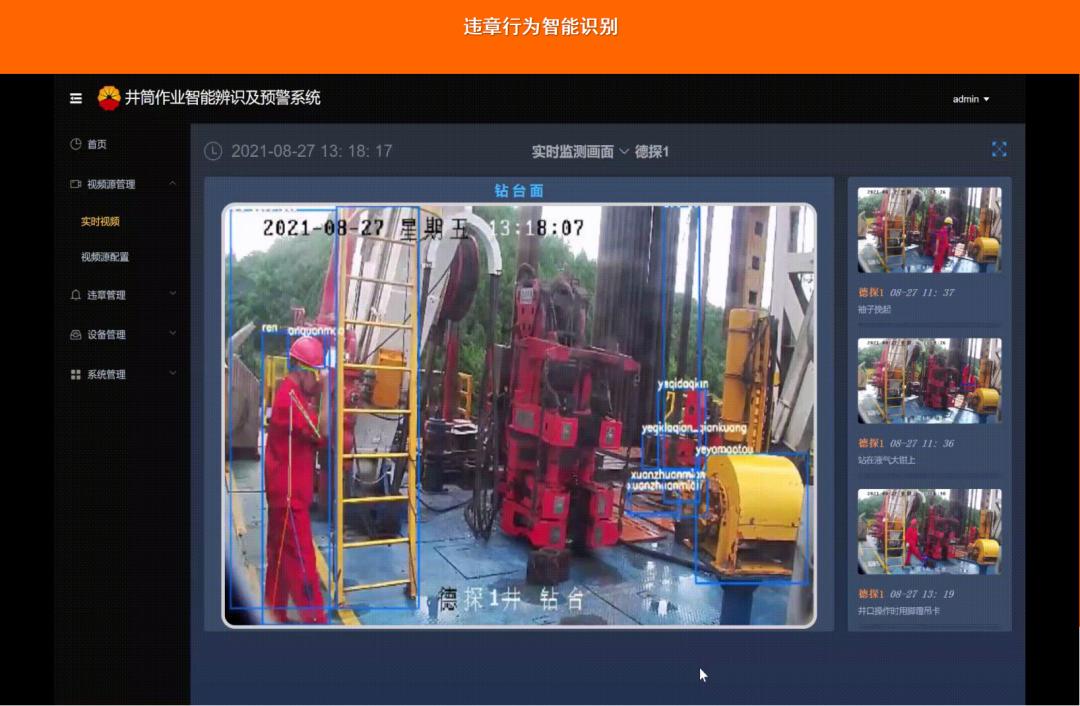1080x706 pixels.
Task: Click the 德探1 well name label
Action: [652, 152]
